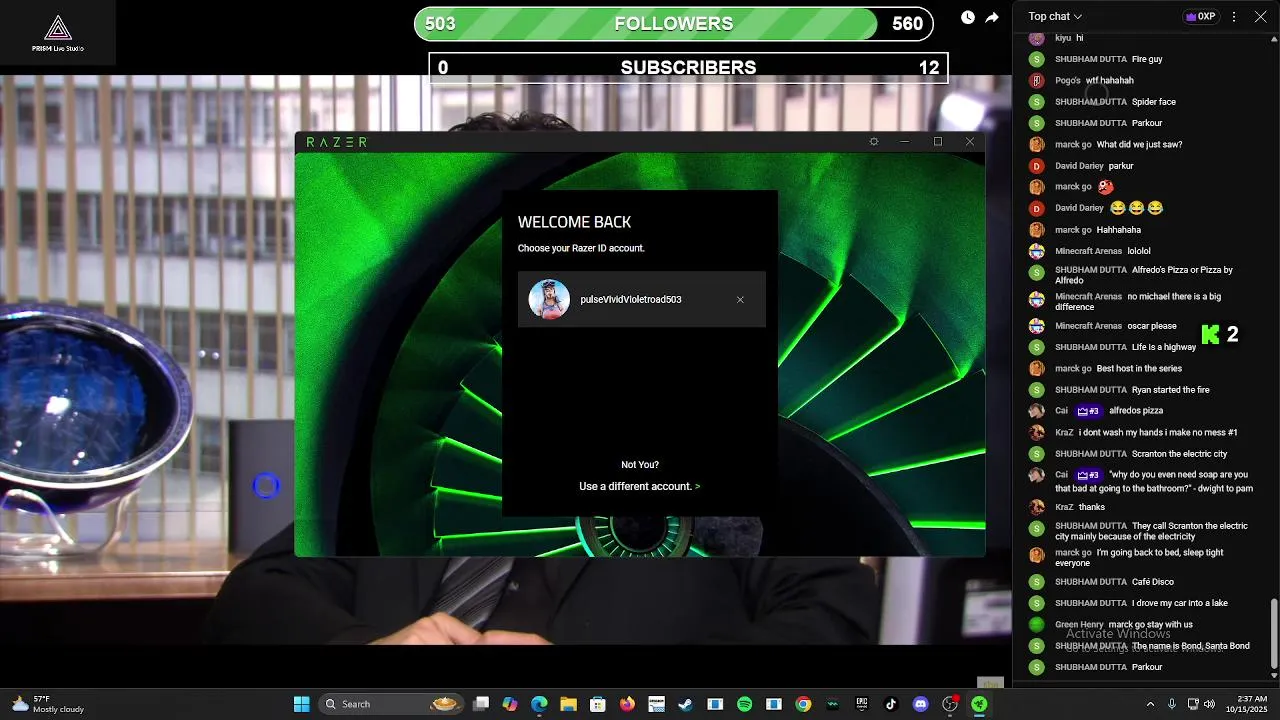Viewport: 1280px width, 720px height.
Task: Show hidden system tray icons
Action: click(x=1150, y=704)
